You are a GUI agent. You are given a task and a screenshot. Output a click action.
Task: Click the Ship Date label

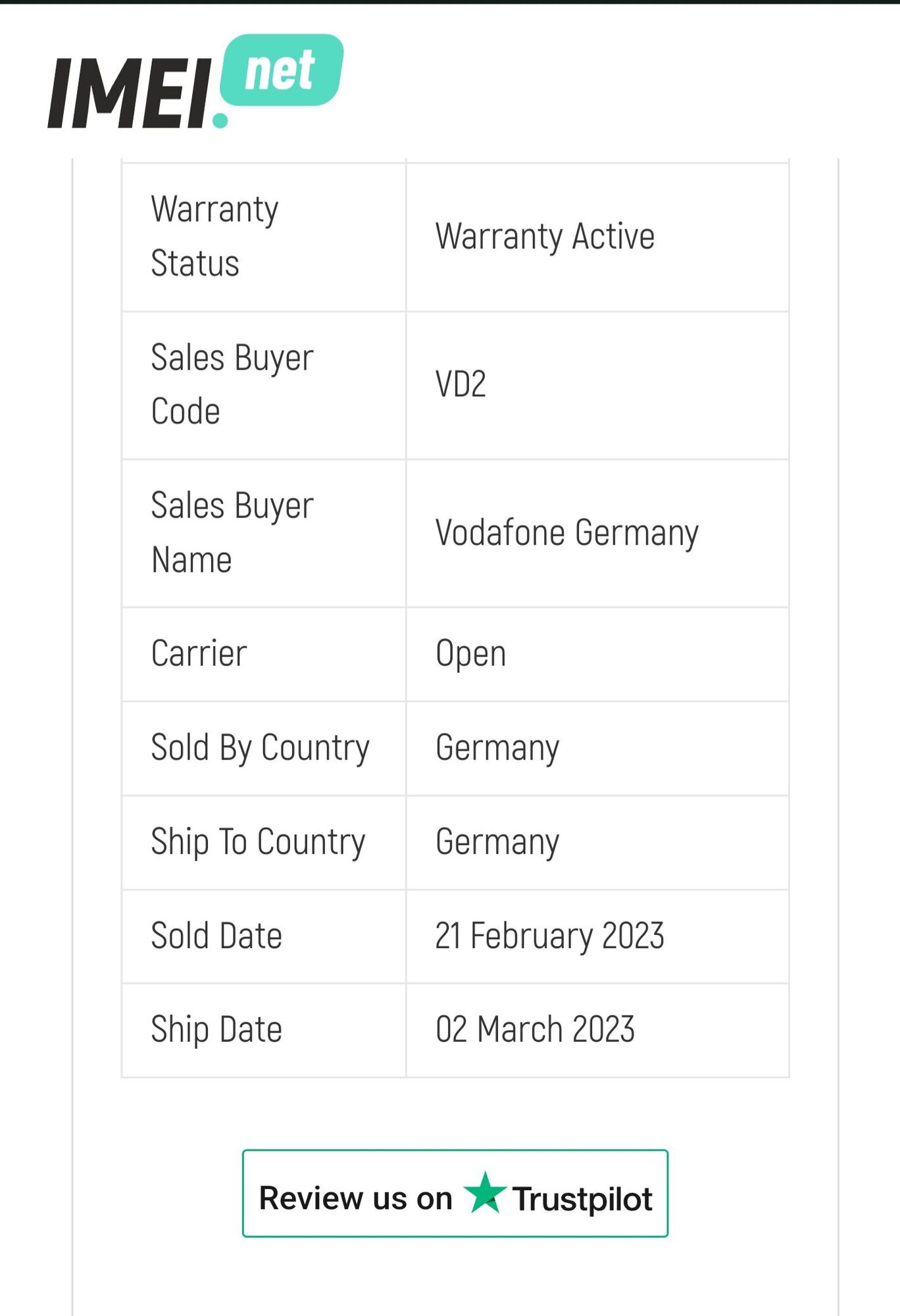pyautogui.click(x=216, y=1030)
